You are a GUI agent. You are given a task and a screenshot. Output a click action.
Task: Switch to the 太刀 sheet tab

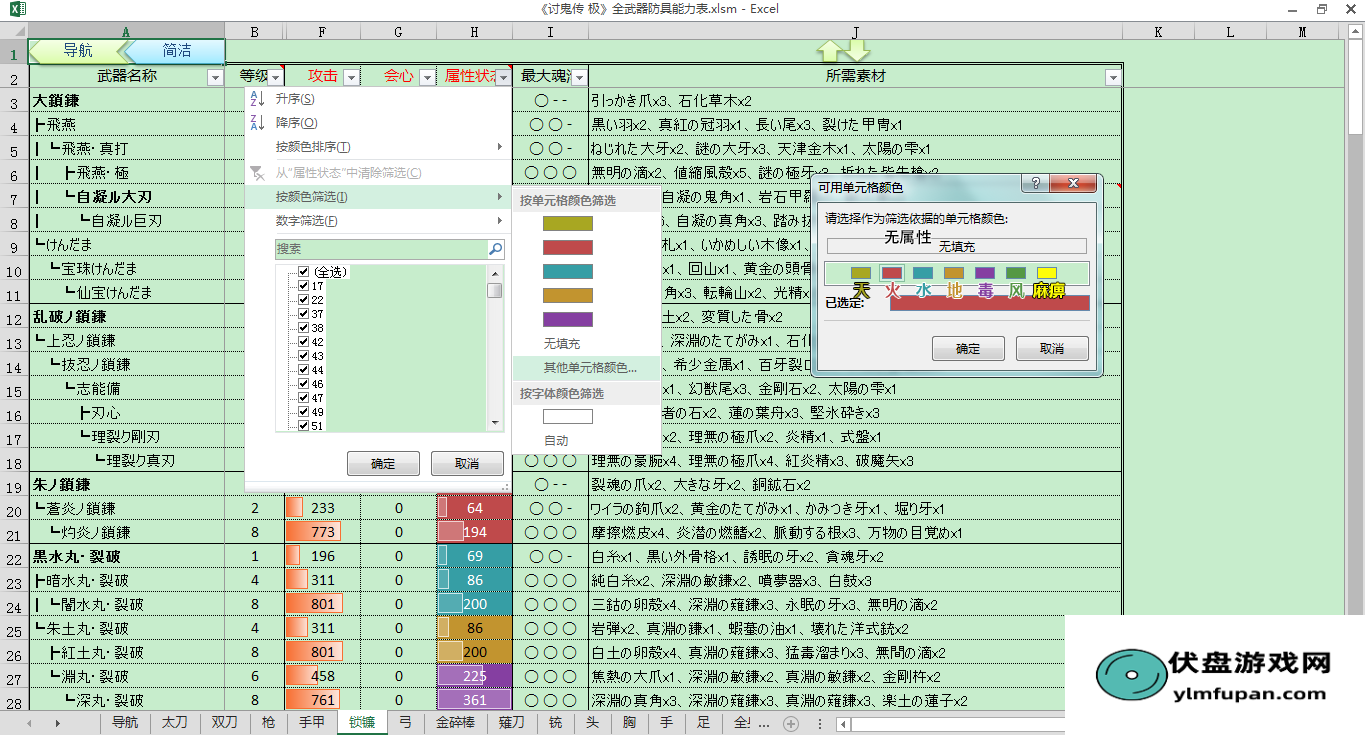pyautogui.click(x=175, y=722)
